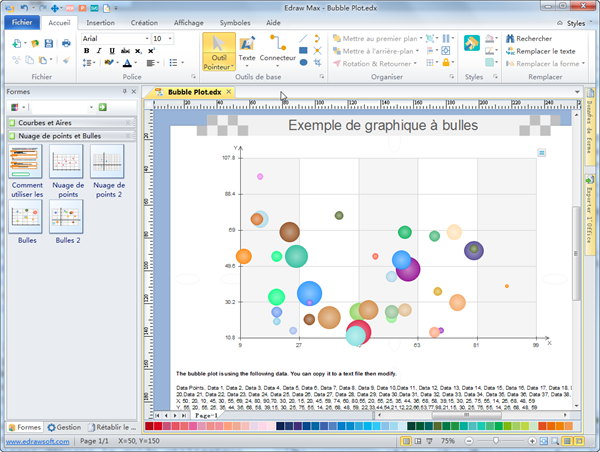Choose the Texte tool in ribbon
This screenshot has height=452, width=600.
click(246, 50)
